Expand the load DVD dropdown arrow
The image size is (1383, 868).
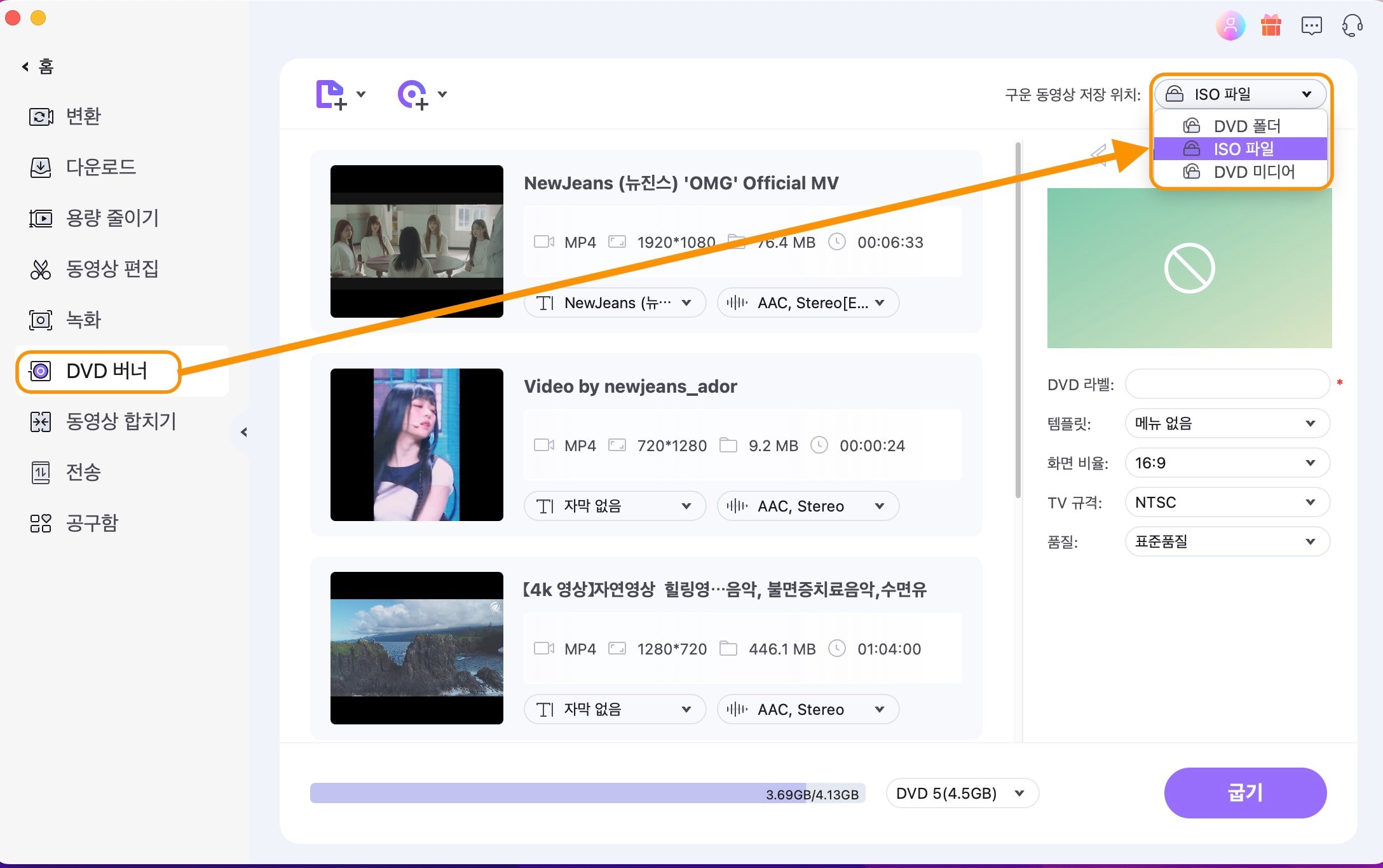coord(442,95)
